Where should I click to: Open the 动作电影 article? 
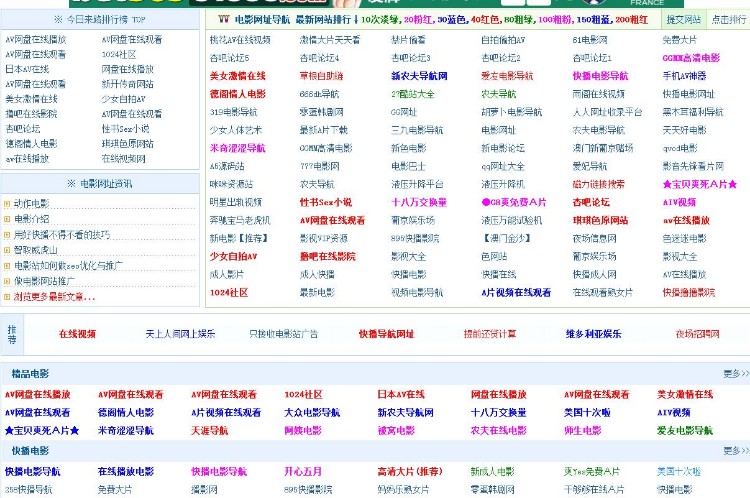coord(32,204)
